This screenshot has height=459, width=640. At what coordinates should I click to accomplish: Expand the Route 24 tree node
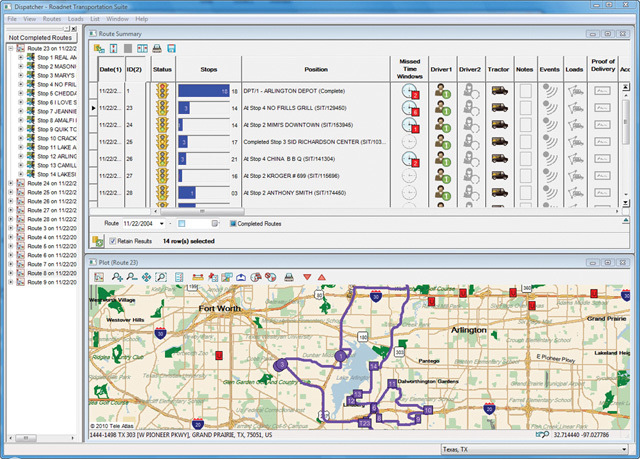click(x=9, y=184)
